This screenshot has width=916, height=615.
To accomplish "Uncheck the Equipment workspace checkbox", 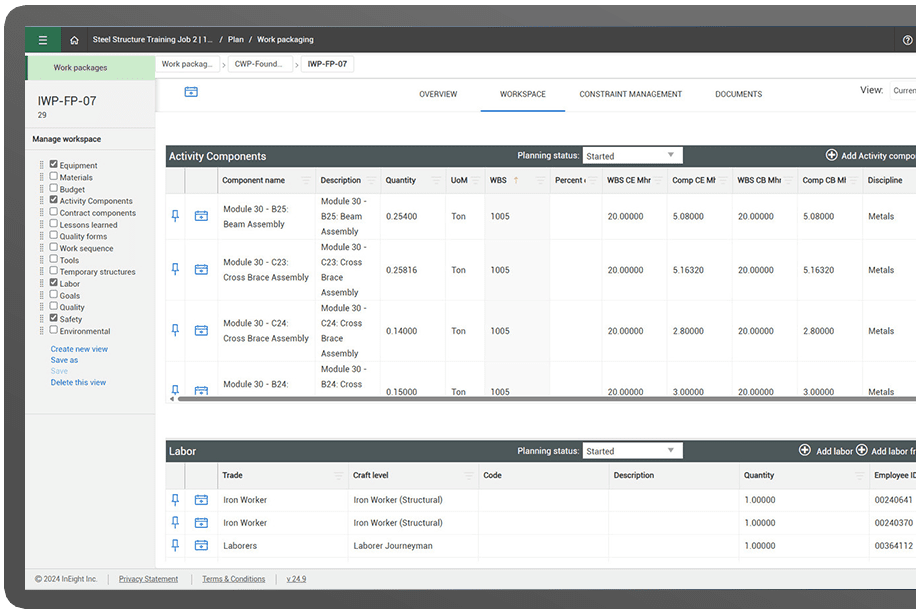I will 54,165.
